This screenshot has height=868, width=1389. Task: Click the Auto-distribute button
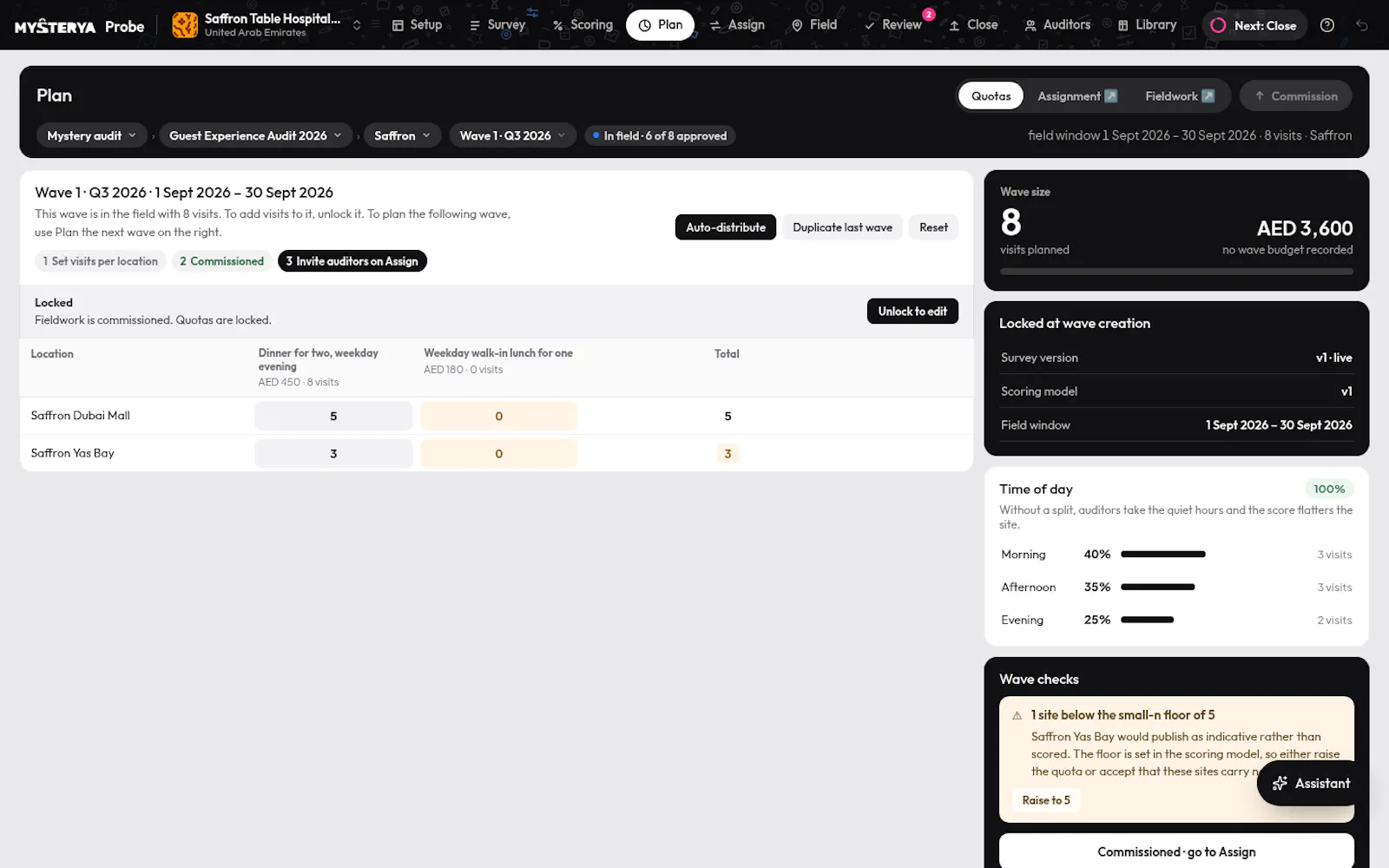tap(726, 227)
